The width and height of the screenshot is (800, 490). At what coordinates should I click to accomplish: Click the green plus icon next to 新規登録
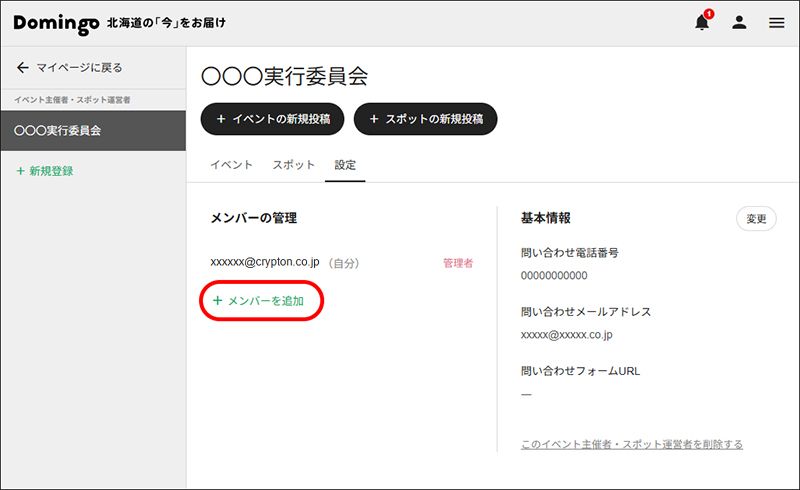20,171
